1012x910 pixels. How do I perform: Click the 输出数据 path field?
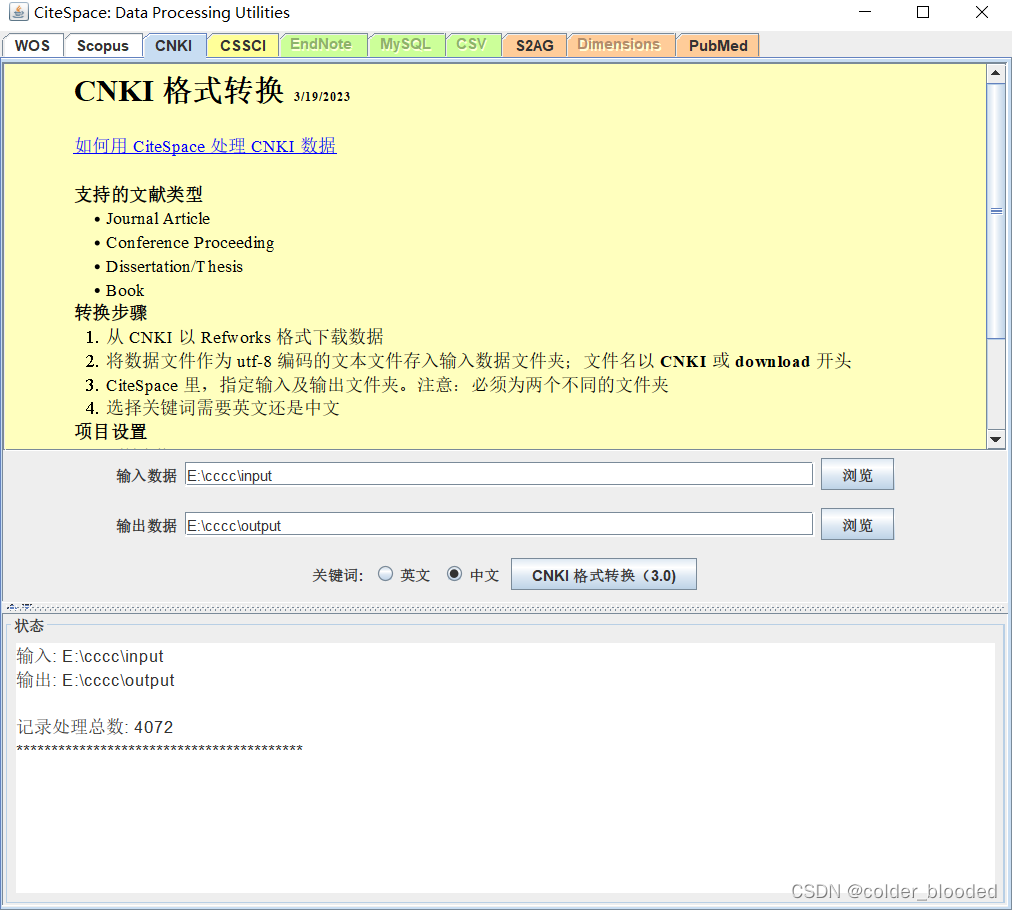pos(498,523)
